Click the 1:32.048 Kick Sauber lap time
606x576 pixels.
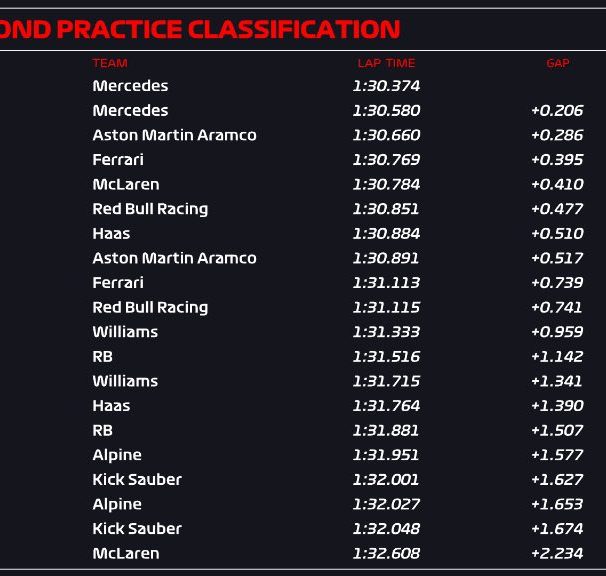point(386,528)
